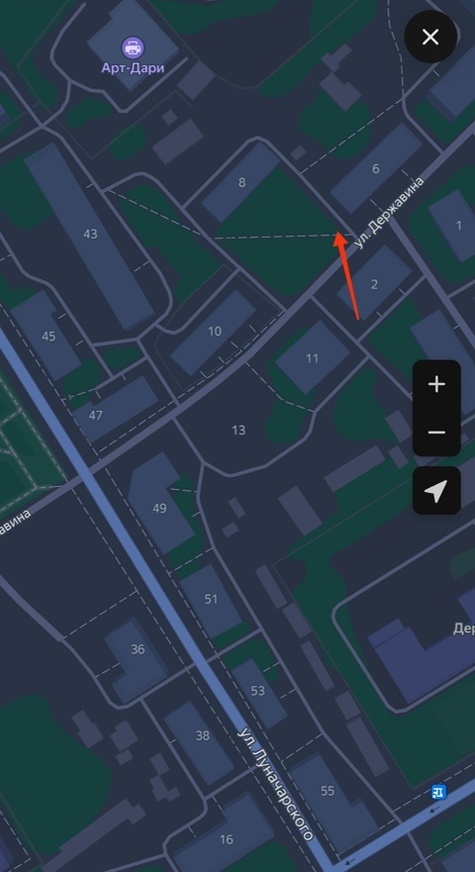The image size is (475, 872).
Task: Select building number 11
Action: (x=312, y=358)
